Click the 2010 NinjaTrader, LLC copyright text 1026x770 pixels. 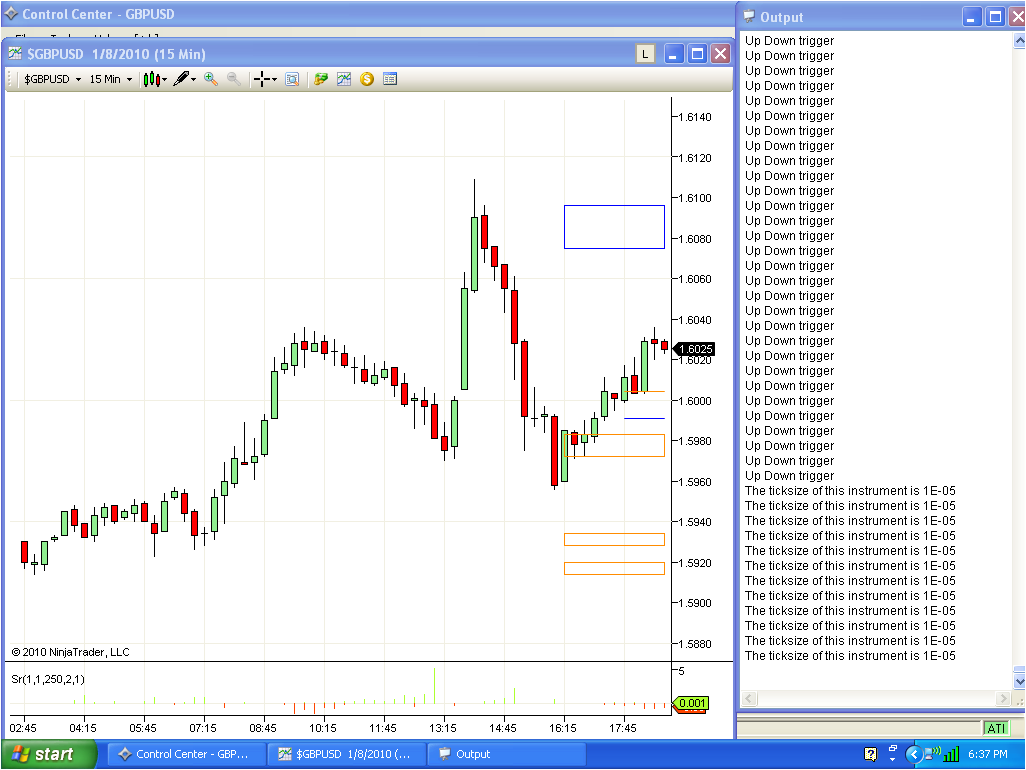pos(71,652)
